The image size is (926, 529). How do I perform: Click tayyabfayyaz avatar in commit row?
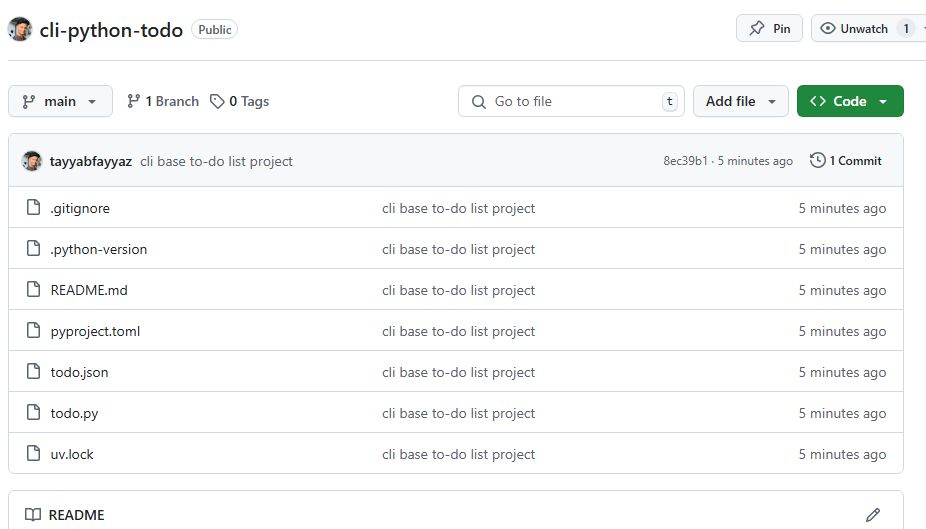[32, 161]
